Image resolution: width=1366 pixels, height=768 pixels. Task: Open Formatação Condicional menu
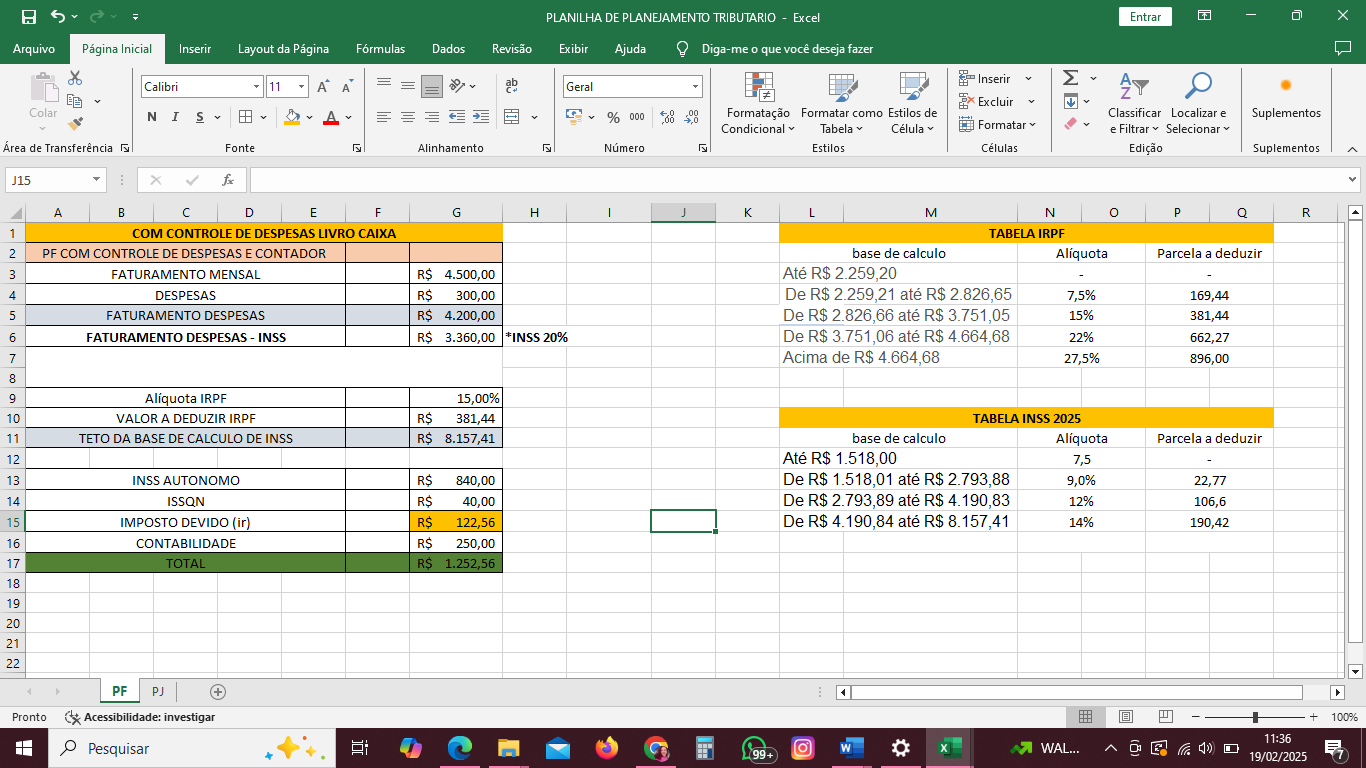[x=758, y=104]
